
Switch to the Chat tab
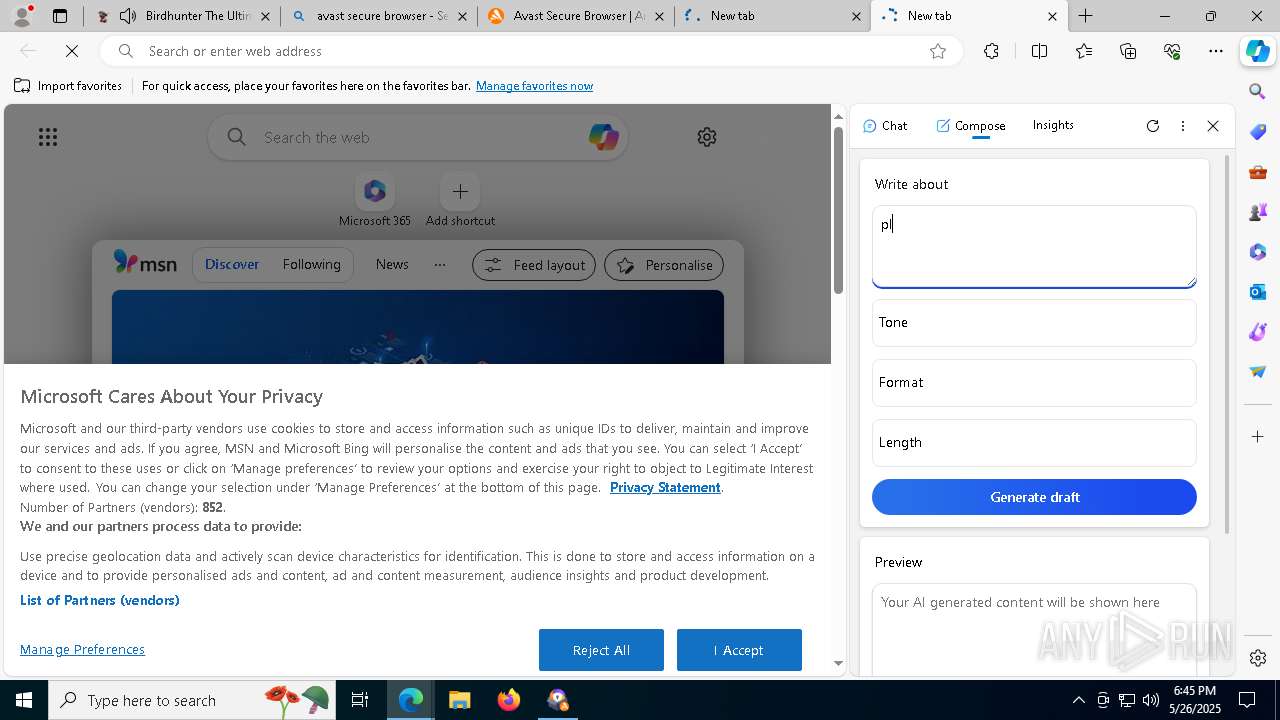click(x=885, y=126)
